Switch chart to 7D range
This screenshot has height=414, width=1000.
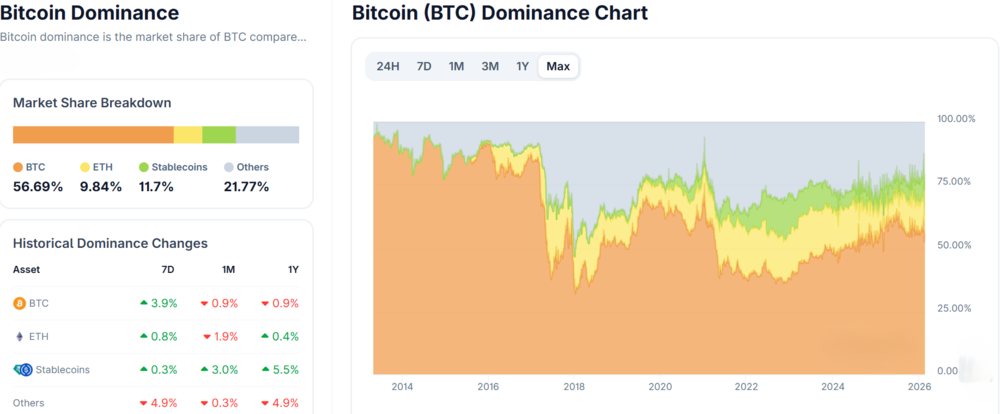(x=424, y=66)
